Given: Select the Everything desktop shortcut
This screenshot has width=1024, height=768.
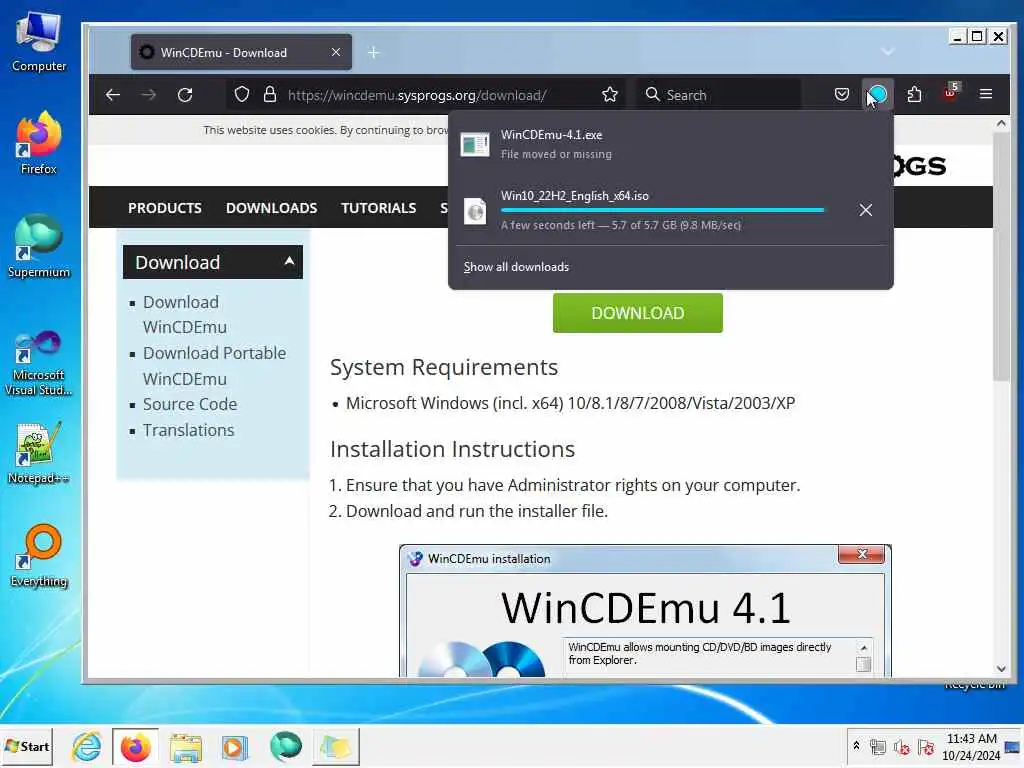Looking at the screenshot, I should 39,556.
